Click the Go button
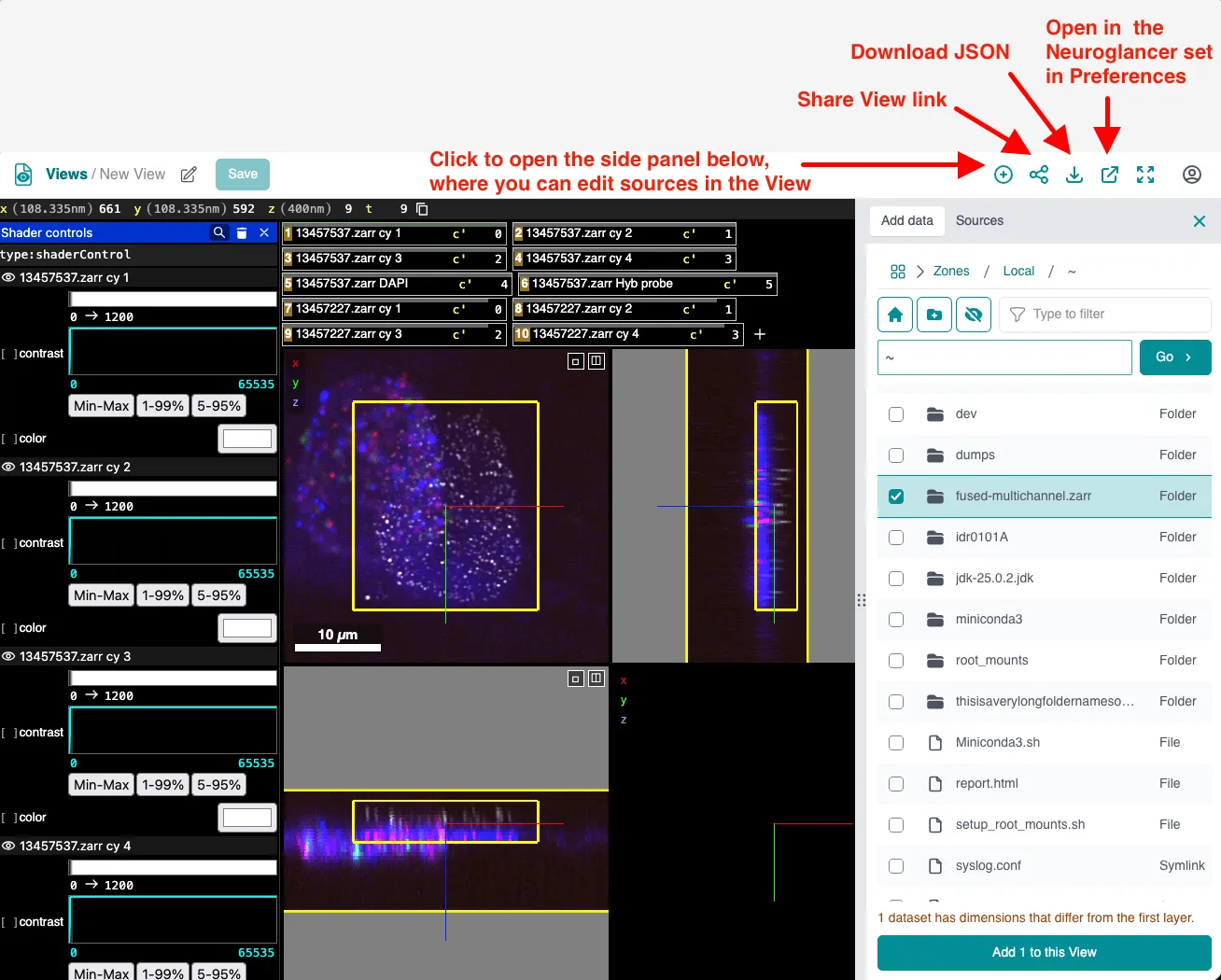This screenshot has height=980, width=1221. pos(1175,357)
